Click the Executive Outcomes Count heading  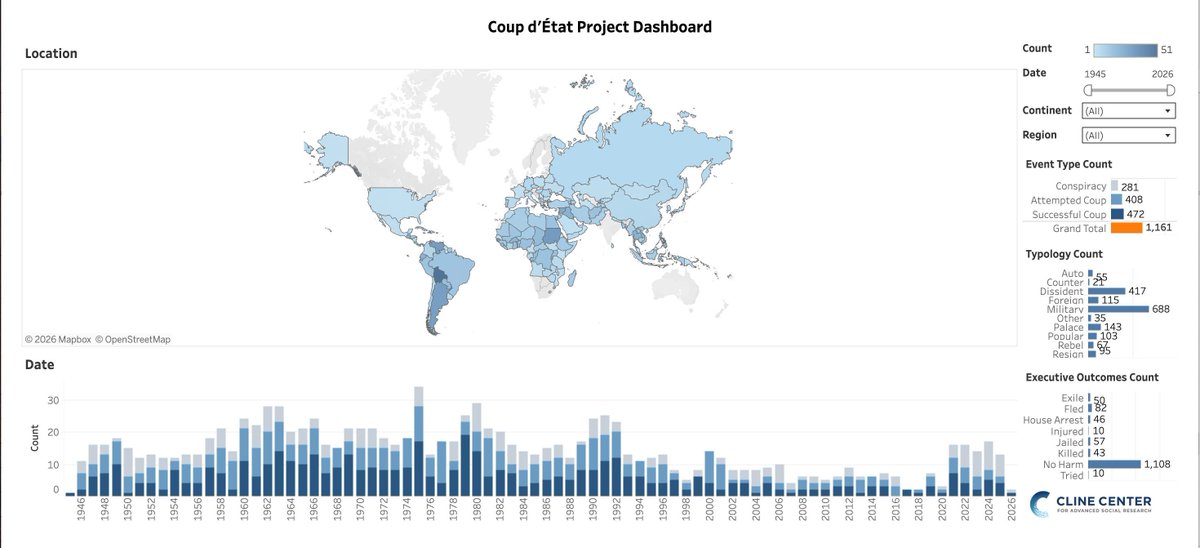pos(1092,377)
